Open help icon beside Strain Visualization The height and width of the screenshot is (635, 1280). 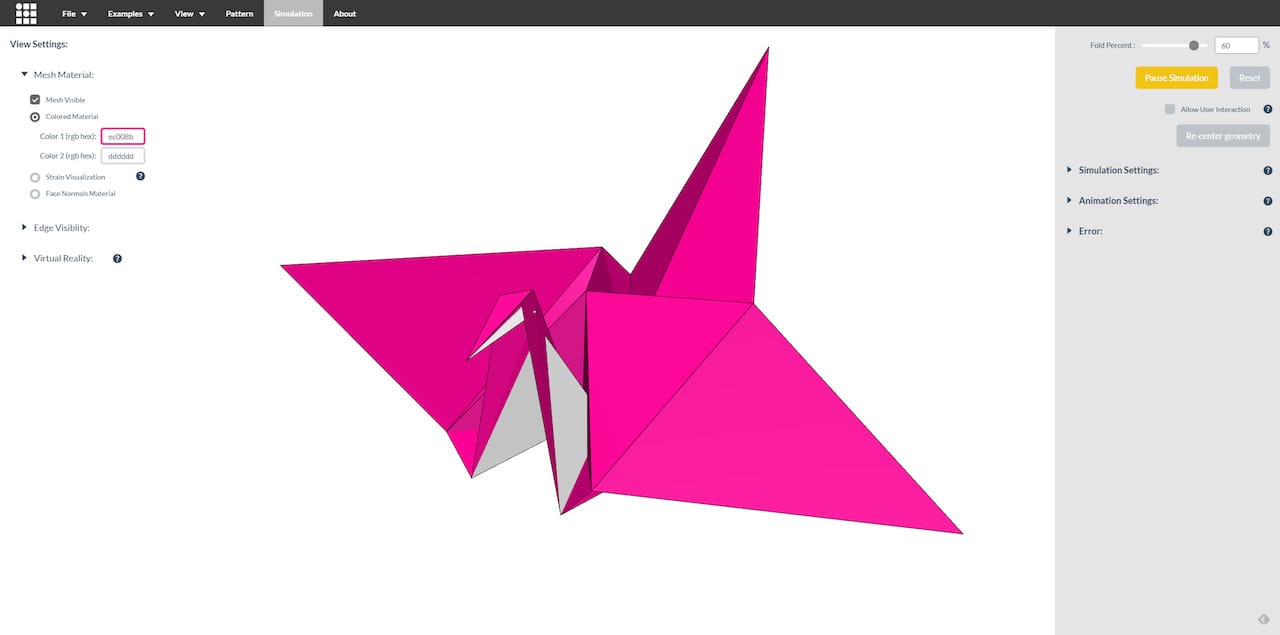[140, 176]
